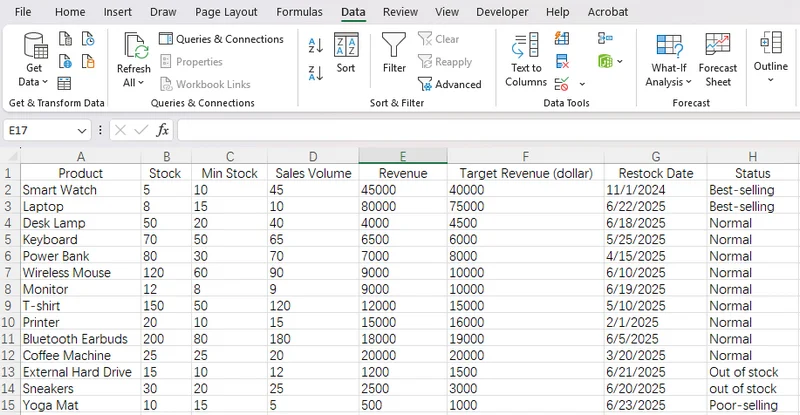Sort Z to A descending
Viewport: 800px width, 415px height.
coord(316,73)
